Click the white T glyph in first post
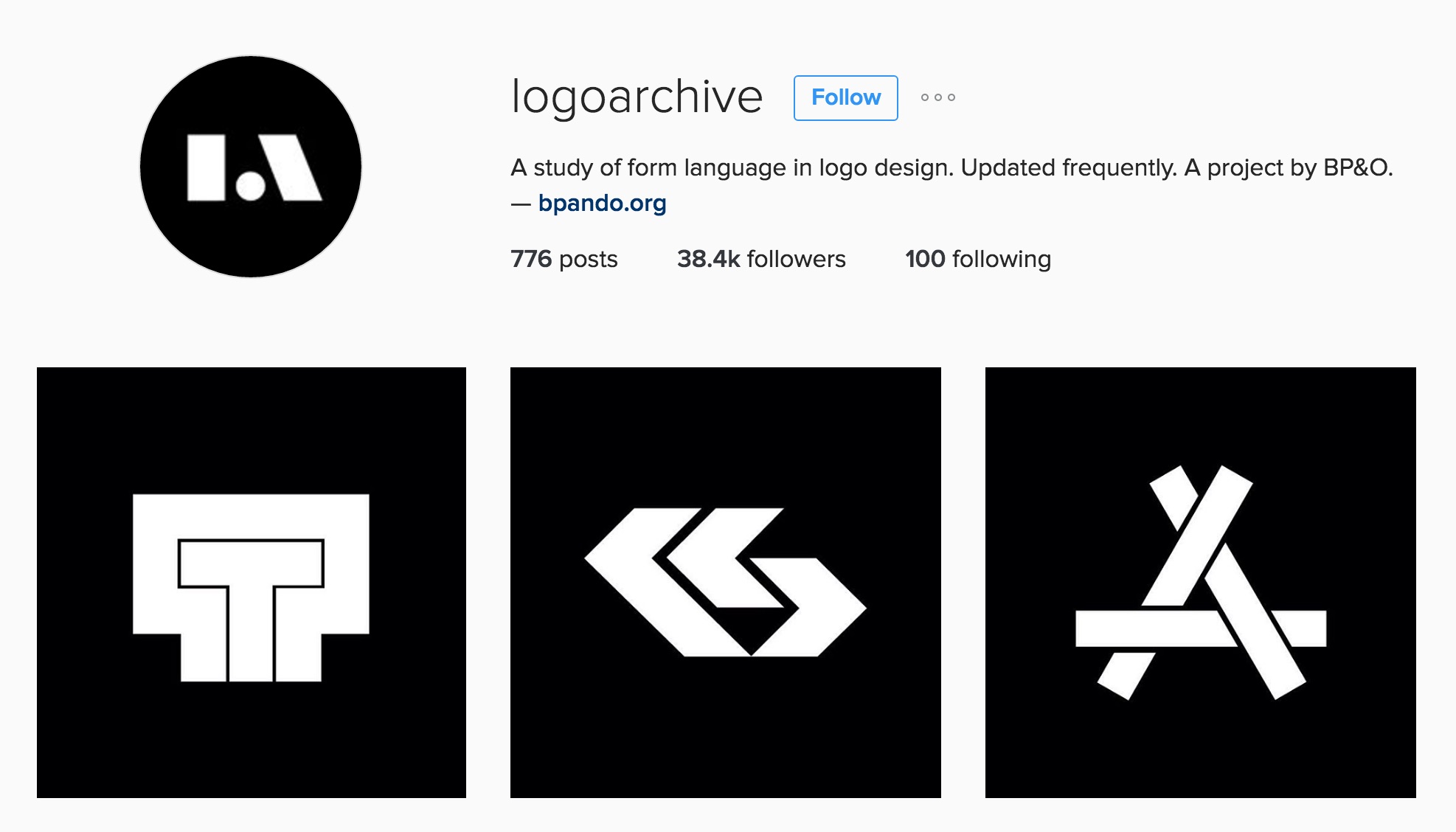 [251, 588]
